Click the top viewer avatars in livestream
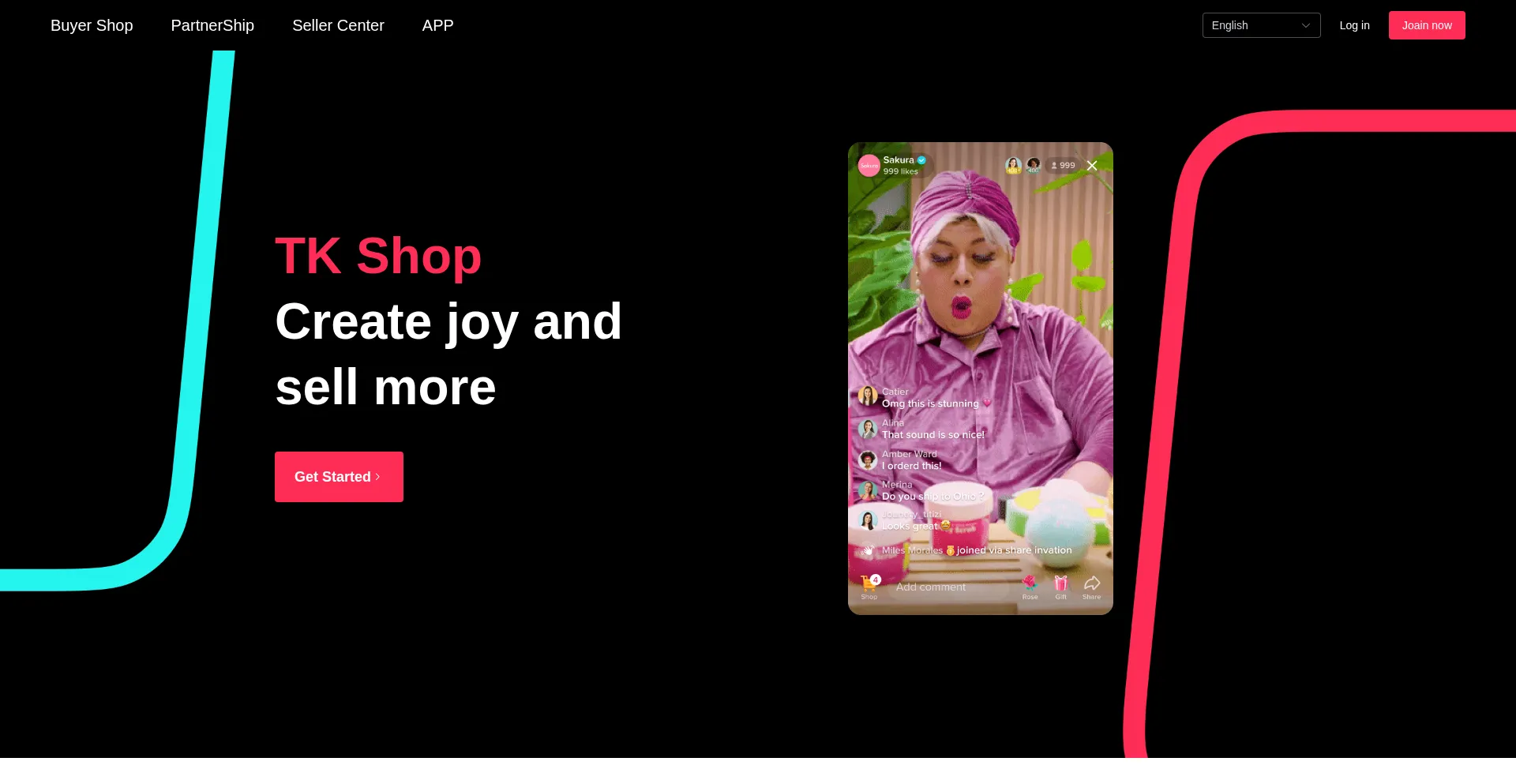 (1023, 165)
